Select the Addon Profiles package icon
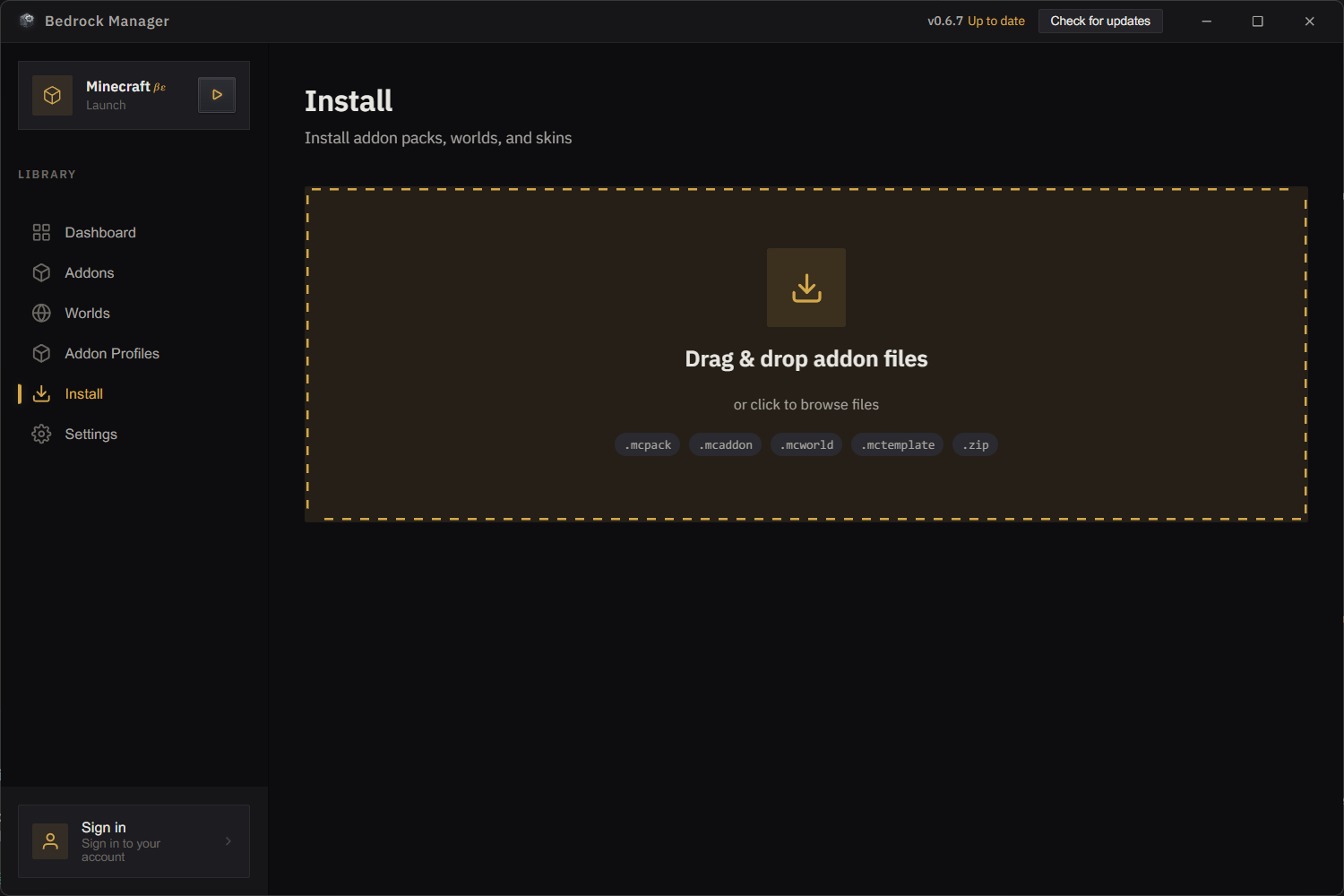Viewport: 1344px width, 896px height. (x=41, y=354)
